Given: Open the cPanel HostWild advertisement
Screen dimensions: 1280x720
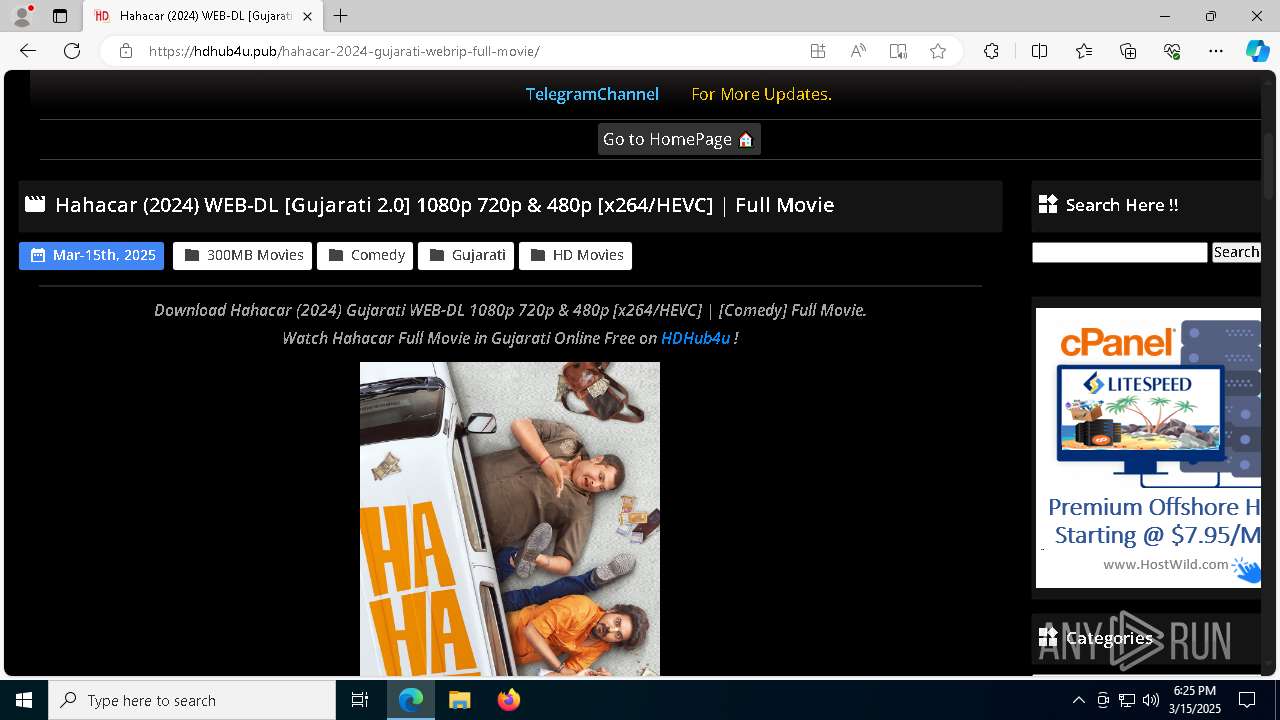Looking at the screenshot, I should (1148, 447).
